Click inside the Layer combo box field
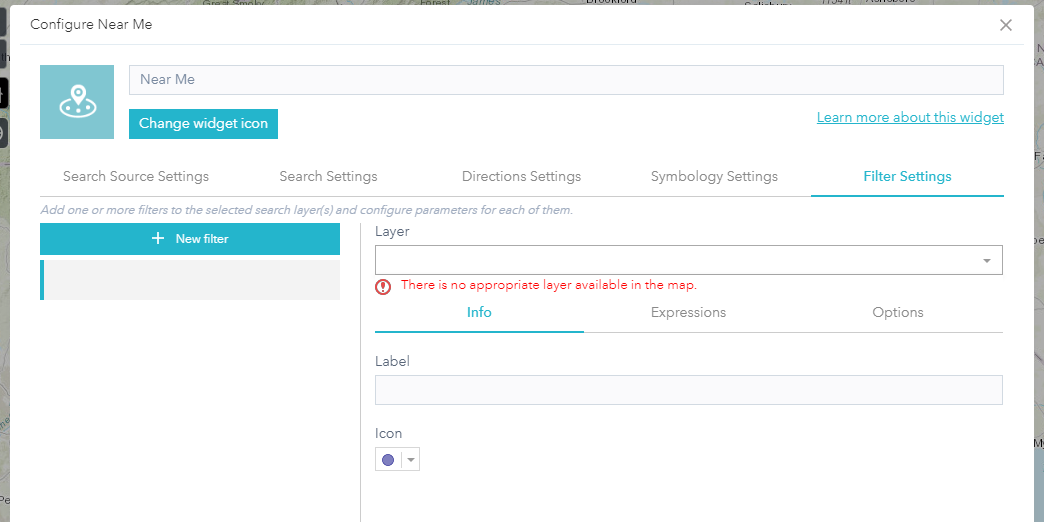1044x522 pixels. (670, 260)
